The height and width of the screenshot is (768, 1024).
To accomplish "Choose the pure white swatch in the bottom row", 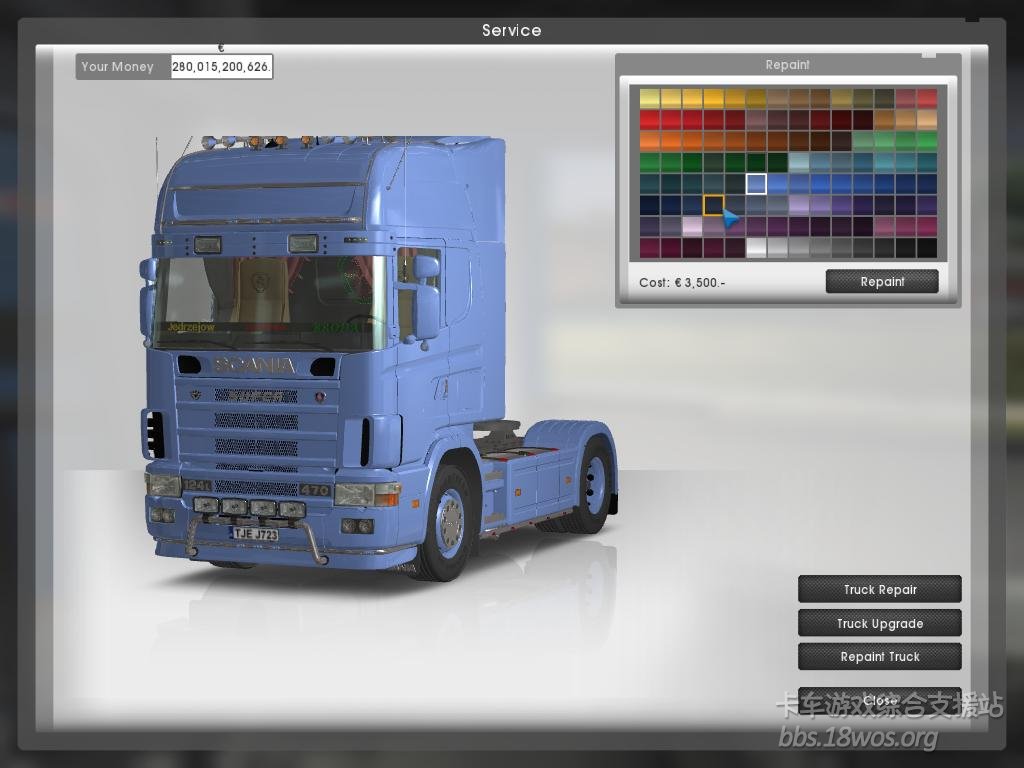I will tap(756, 248).
